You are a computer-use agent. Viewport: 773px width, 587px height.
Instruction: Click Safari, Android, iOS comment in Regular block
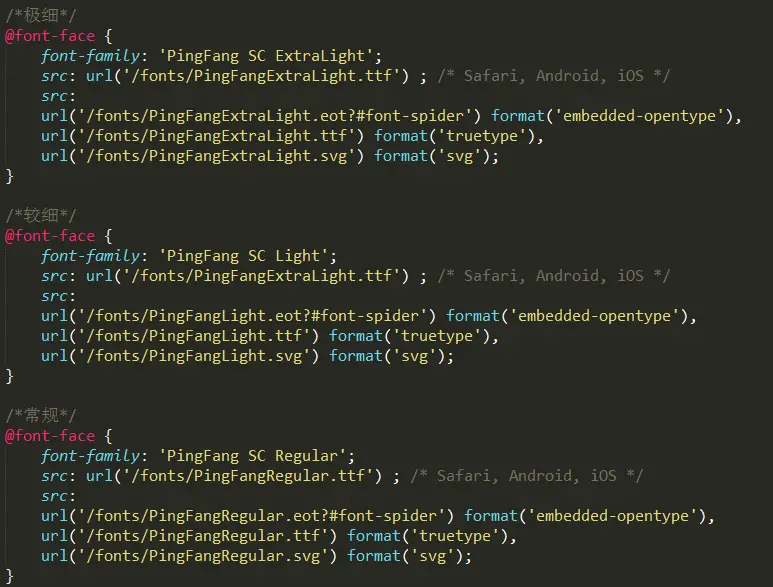[x=527, y=476]
